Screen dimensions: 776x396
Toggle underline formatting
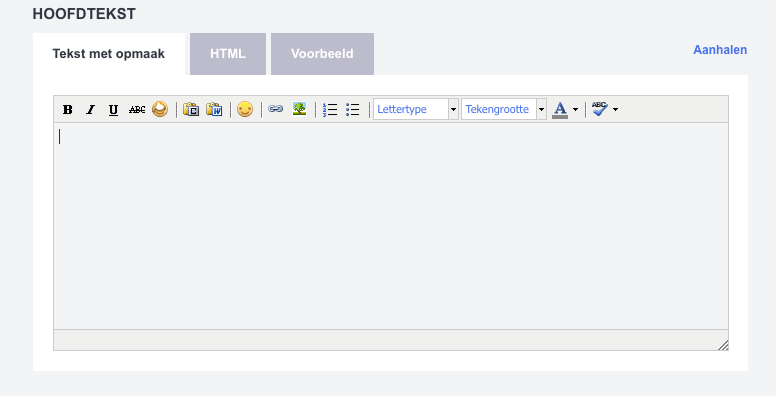click(113, 109)
